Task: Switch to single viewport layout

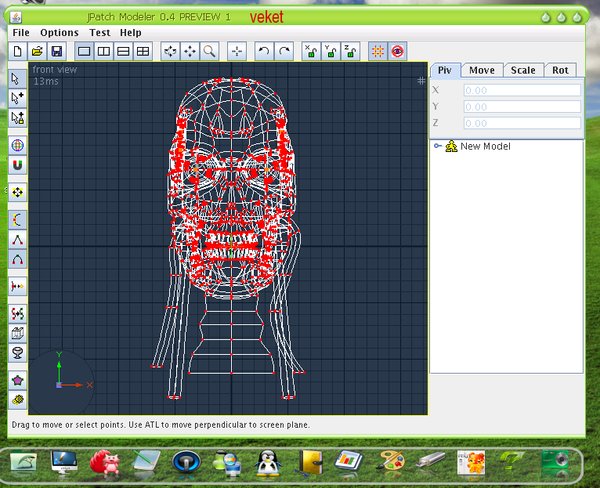Action: pyautogui.click(x=85, y=50)
